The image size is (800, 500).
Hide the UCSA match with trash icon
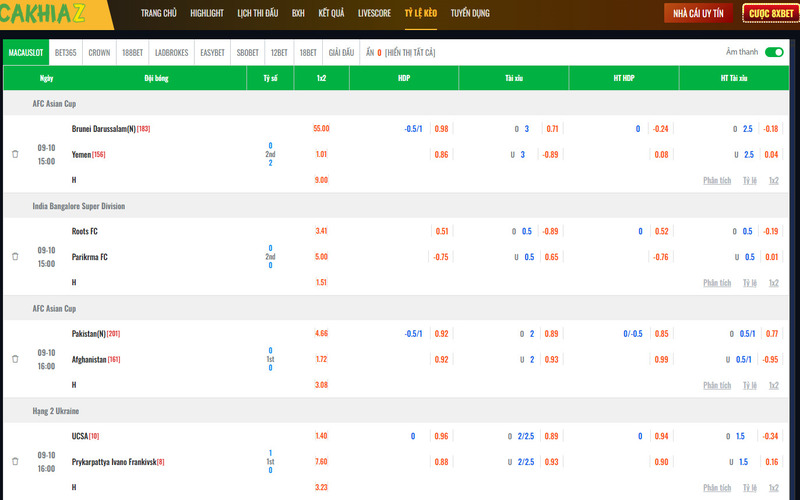pos(15,461)
